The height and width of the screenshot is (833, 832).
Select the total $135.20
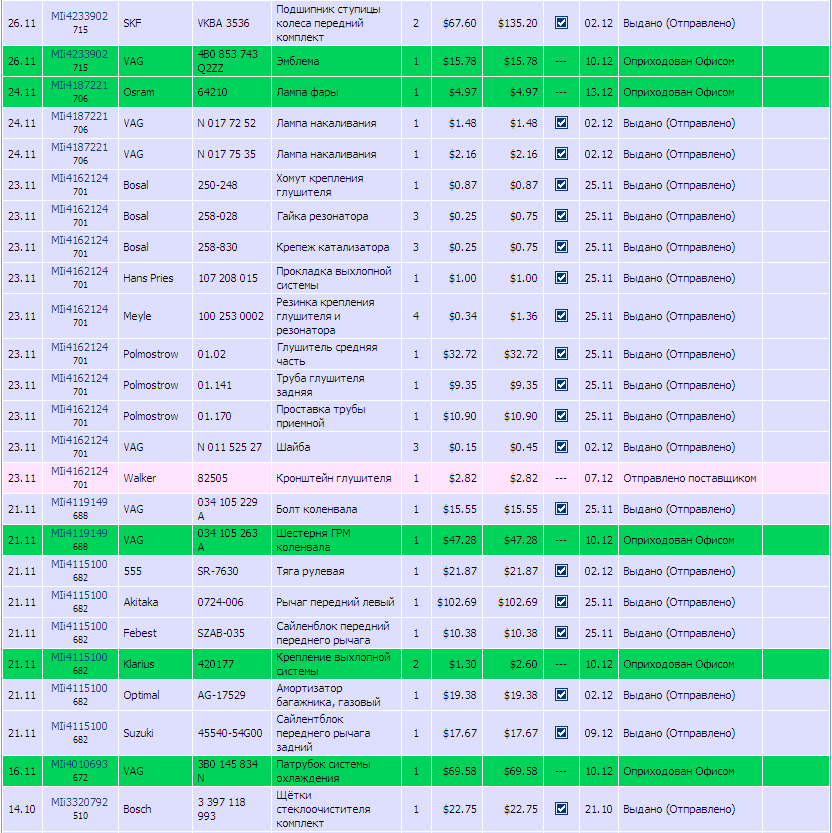(x=517, y=23)
